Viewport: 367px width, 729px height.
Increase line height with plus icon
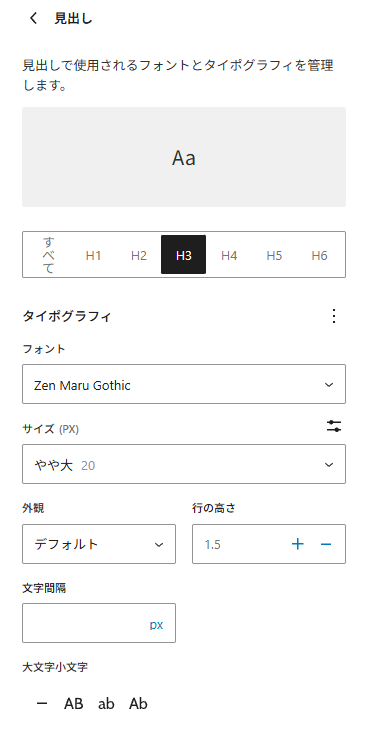(x=297, y=544)
